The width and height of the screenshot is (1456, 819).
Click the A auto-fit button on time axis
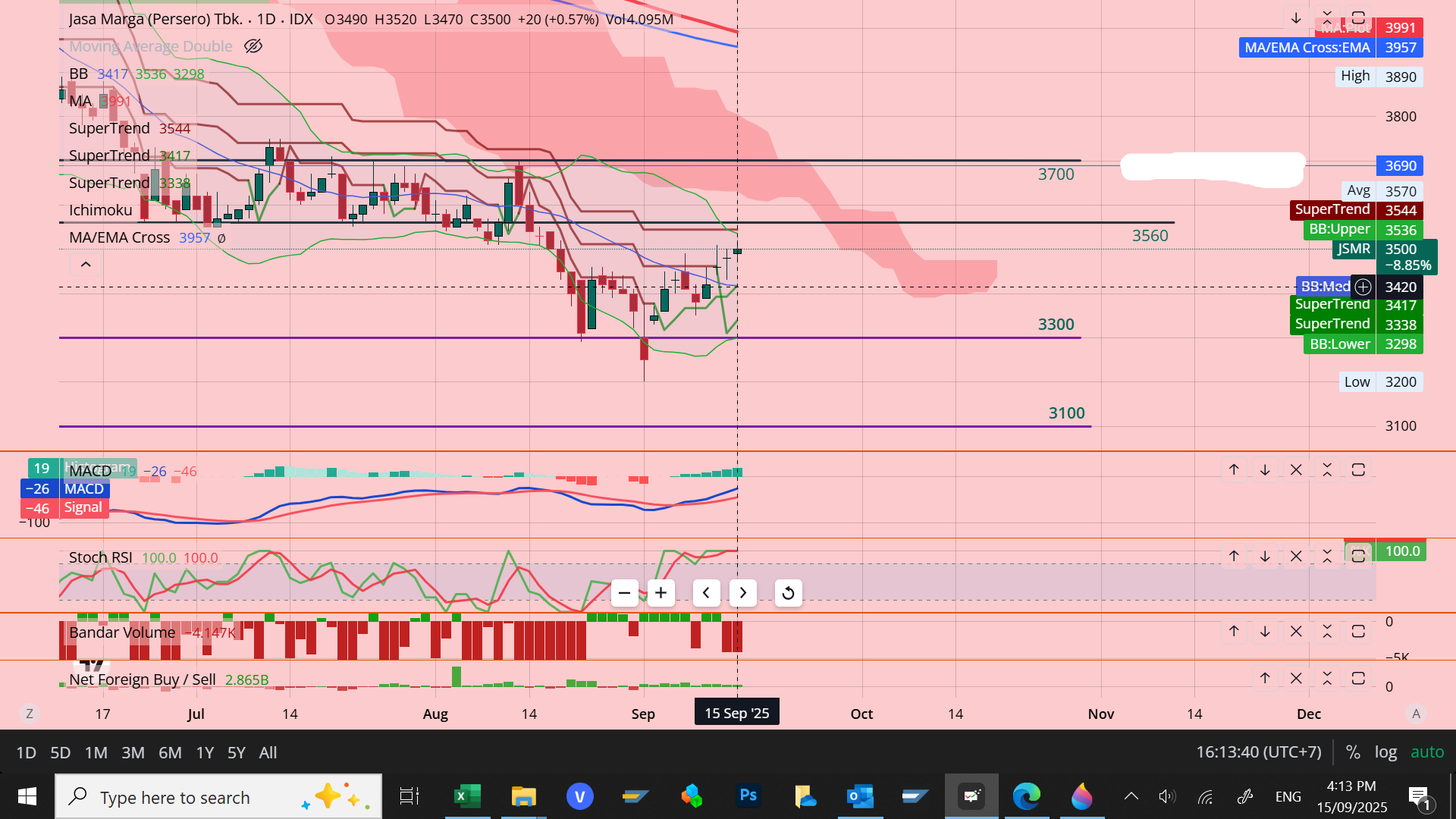pos(1416,714)
